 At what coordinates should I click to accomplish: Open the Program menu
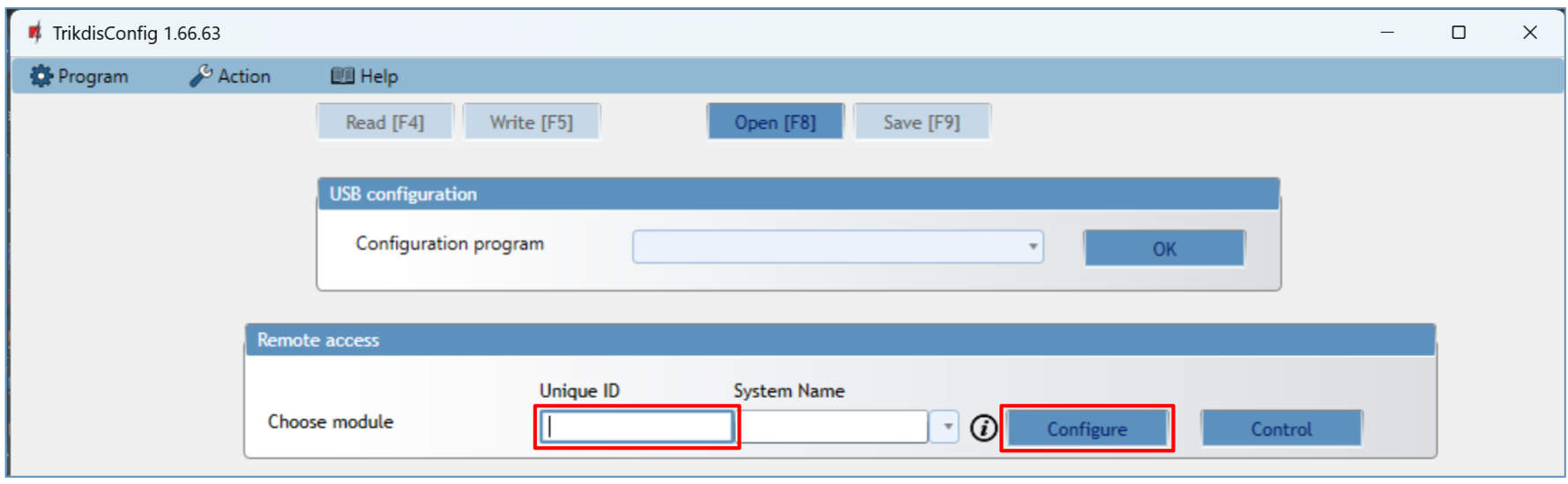(79, 77)
